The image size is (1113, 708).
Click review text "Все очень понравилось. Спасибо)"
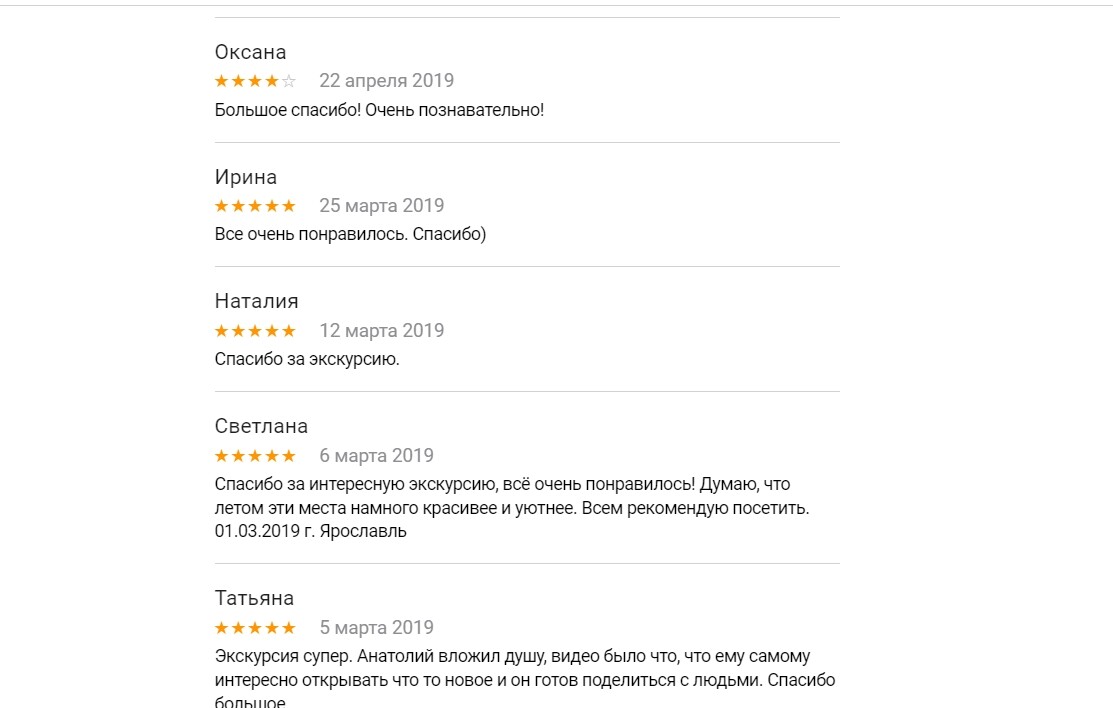click(x=350, y=235)
